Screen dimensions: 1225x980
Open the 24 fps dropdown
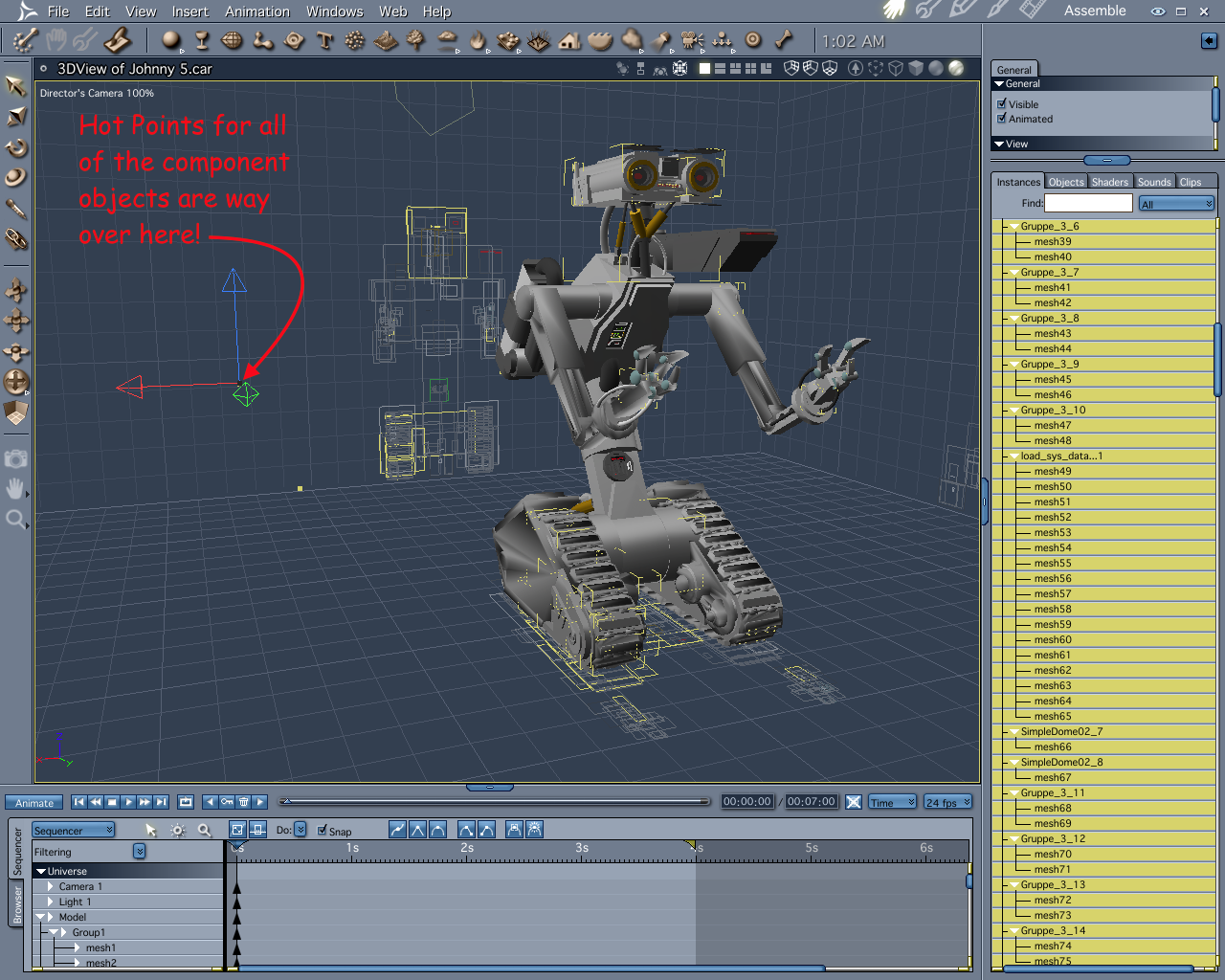click(x=947, y=802)
